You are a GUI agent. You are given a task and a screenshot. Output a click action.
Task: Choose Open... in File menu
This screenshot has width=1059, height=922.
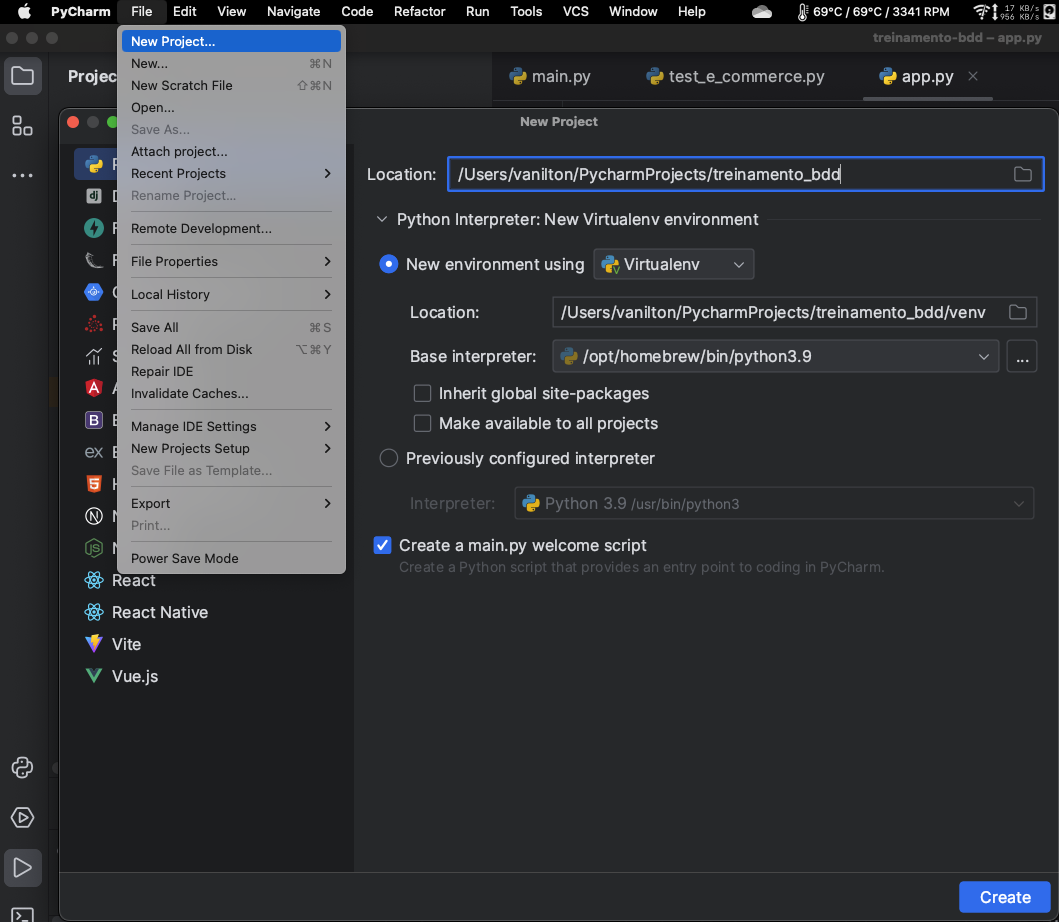coord(231,107)
